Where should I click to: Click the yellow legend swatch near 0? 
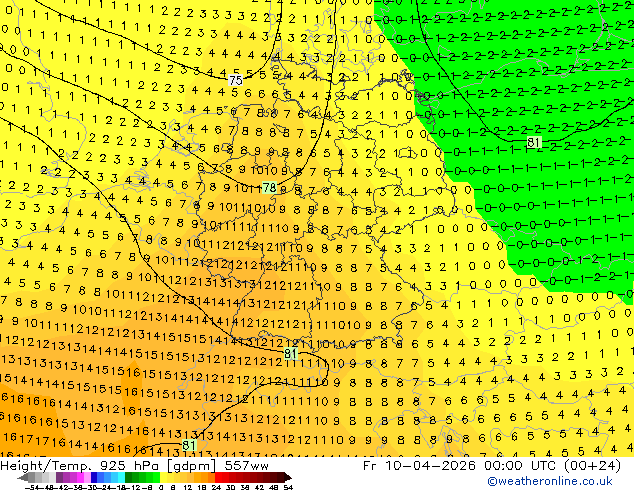163,477
